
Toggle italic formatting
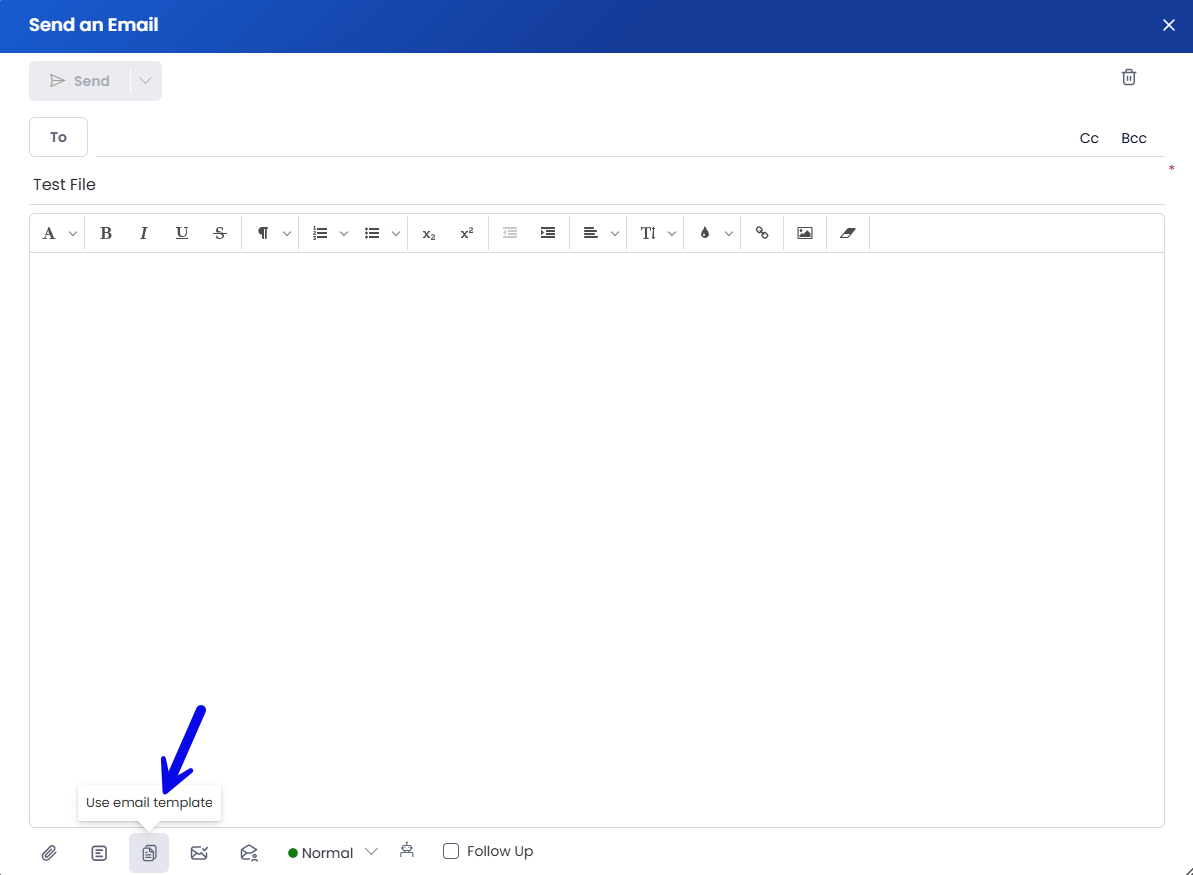click(144, 234)
